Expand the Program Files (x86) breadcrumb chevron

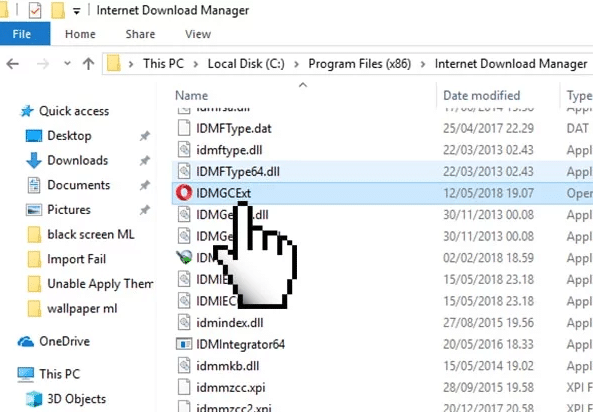click(423, 64)
